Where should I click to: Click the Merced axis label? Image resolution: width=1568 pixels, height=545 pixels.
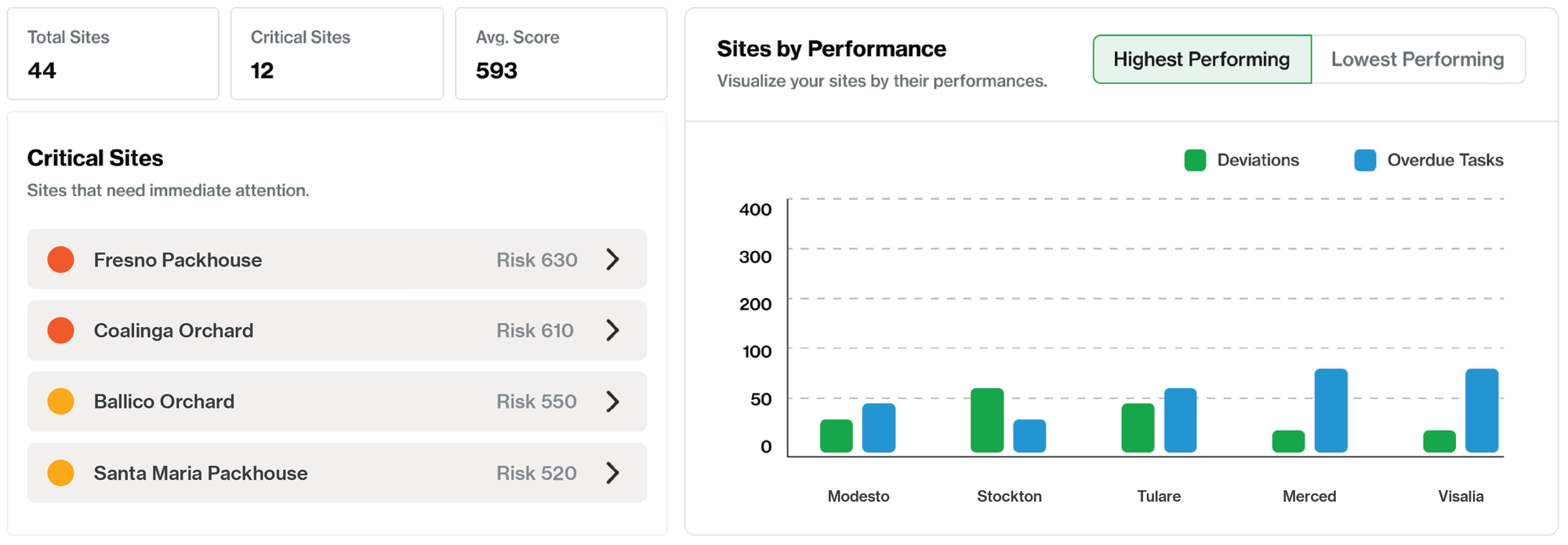point(1309,496)
